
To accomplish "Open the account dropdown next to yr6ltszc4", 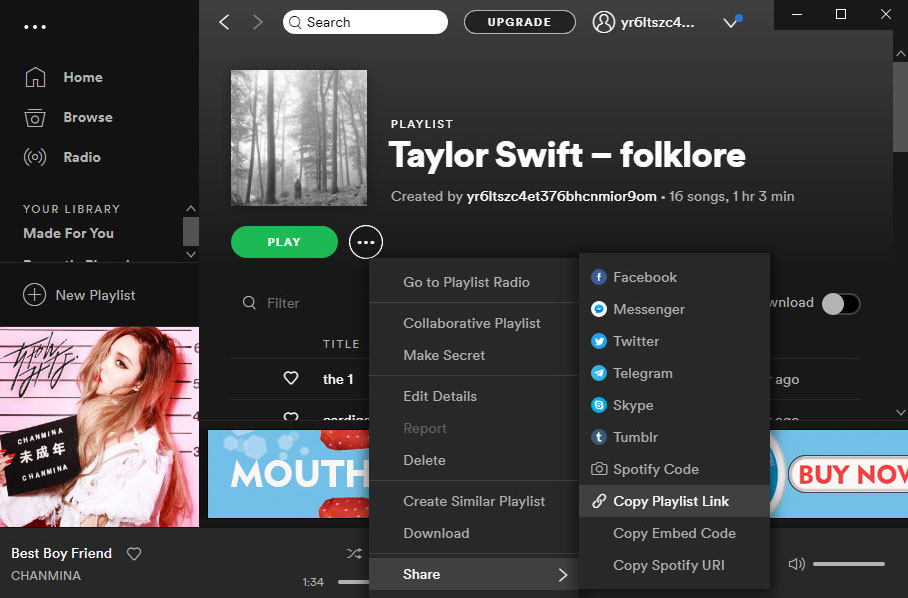I will [x=731, y=21].
